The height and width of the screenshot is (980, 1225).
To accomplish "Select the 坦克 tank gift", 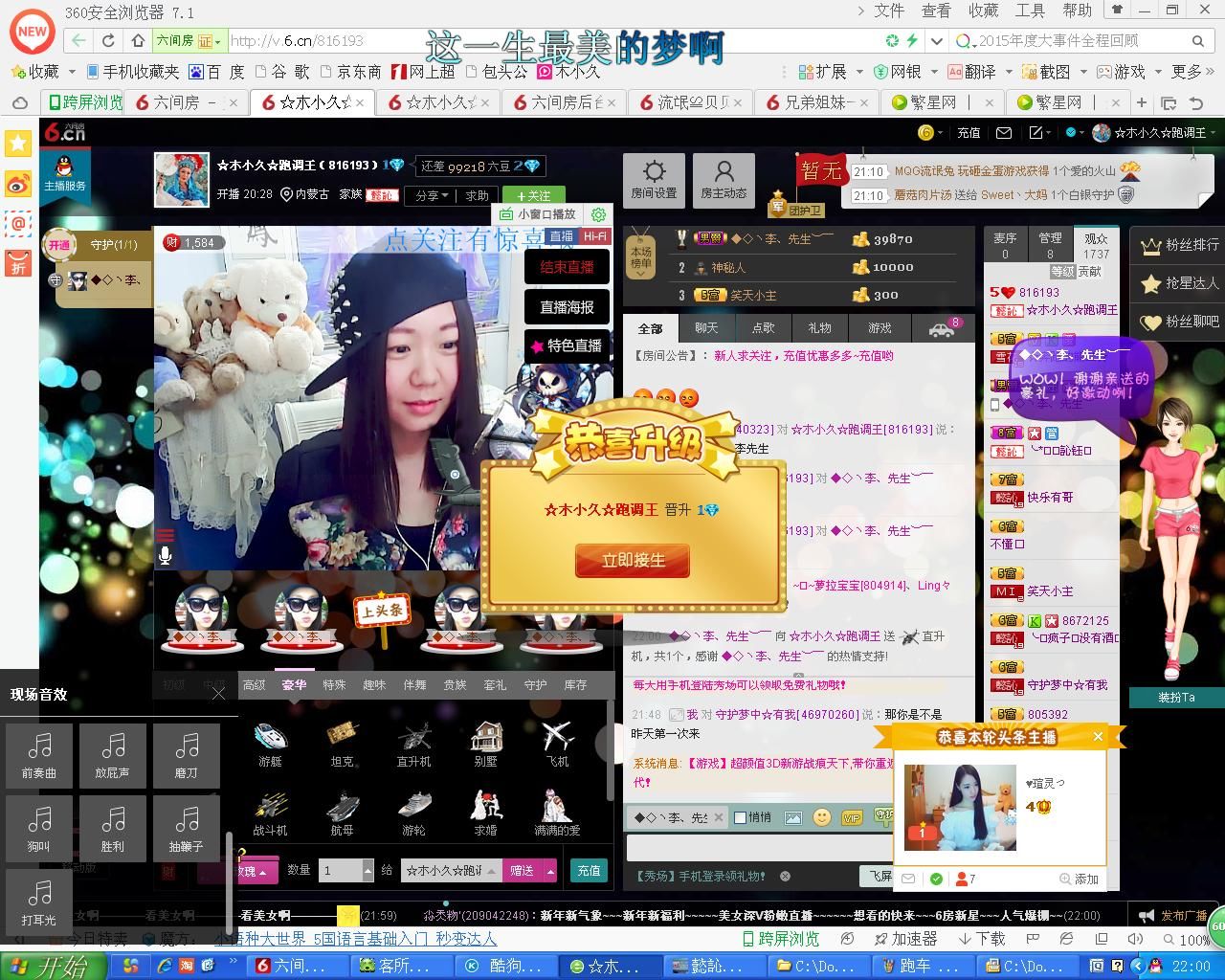I will 343,745.
